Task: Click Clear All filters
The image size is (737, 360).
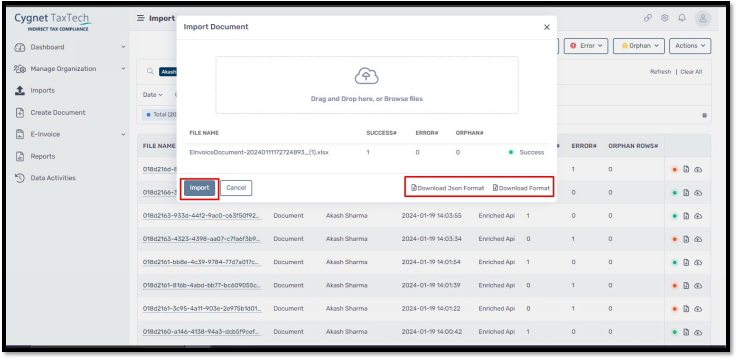Action: (x=691, y=72)
